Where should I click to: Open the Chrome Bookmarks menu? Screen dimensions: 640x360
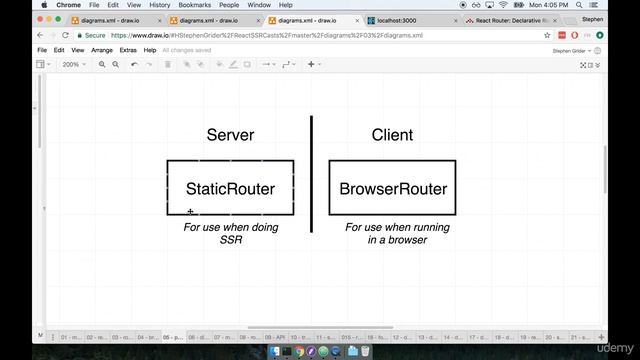(195, 5)
